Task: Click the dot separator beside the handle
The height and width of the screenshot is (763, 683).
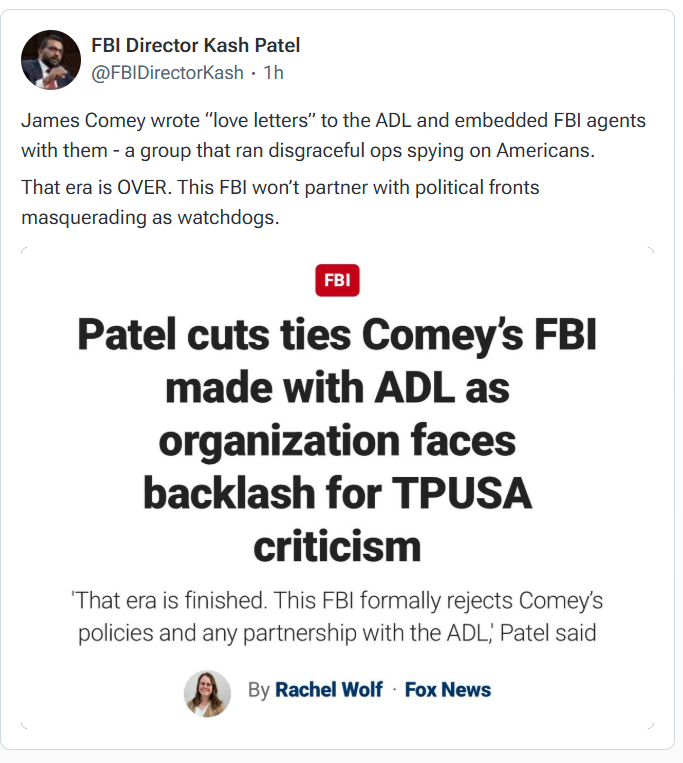Action: [x=253, y=73]
